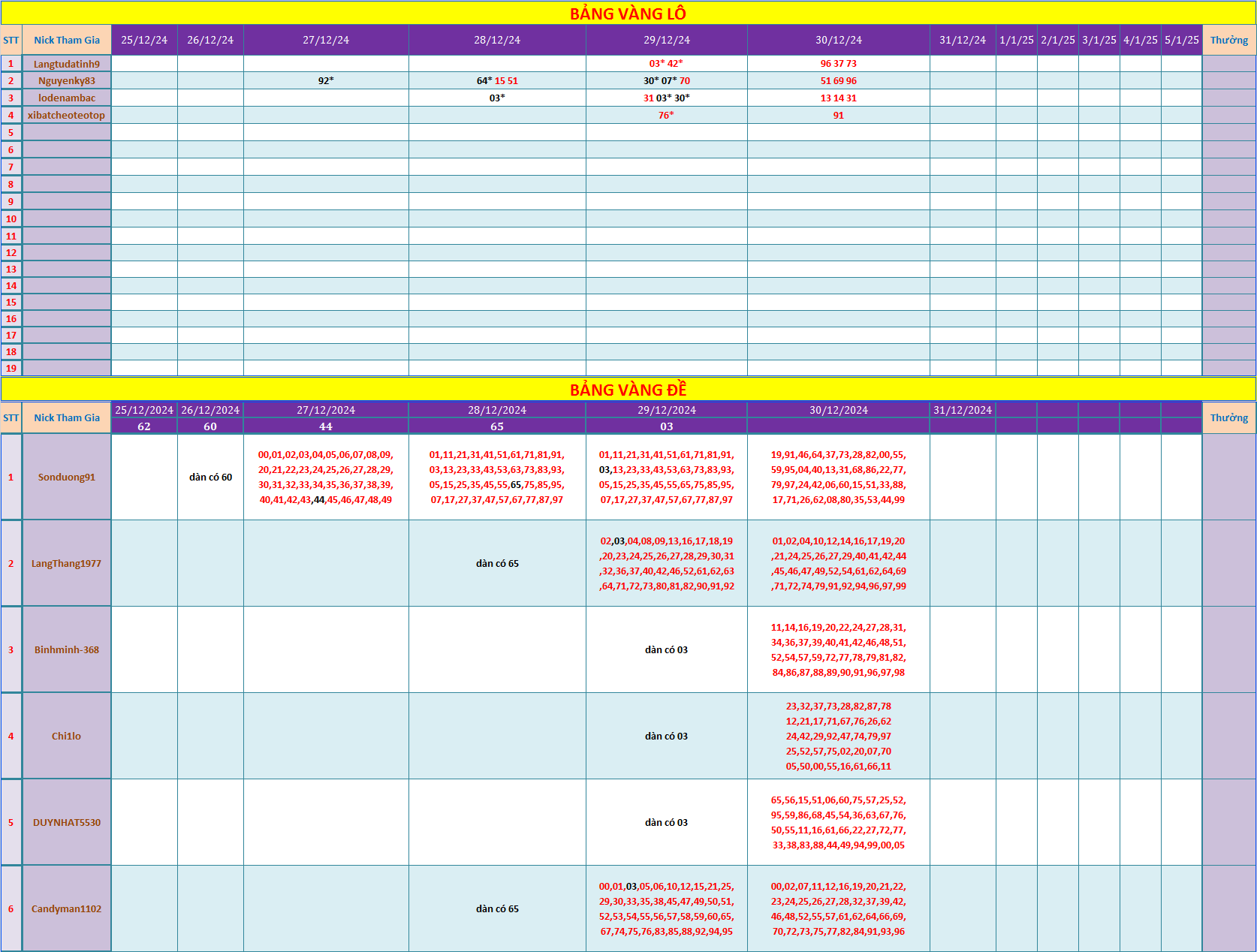The width and height of the screenshot is (1257, 952).
Task: Select the 26/12/24 column header
Action: coord(210,40)
